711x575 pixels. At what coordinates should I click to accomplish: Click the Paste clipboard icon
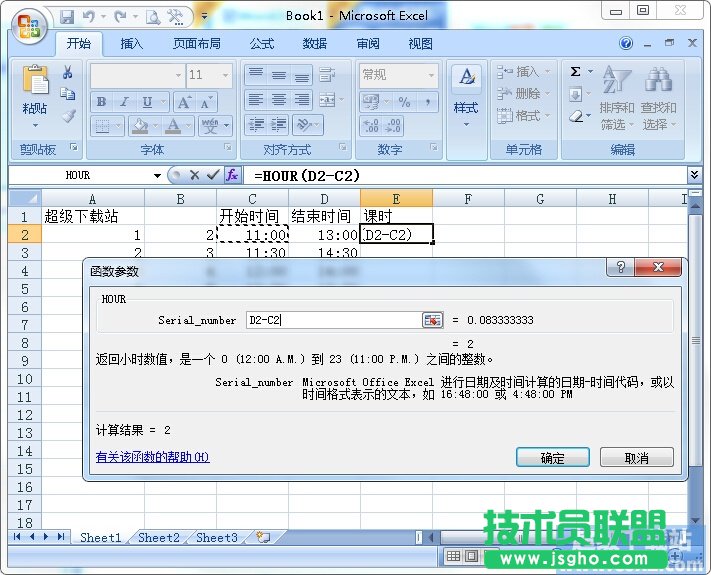(35, 84)
